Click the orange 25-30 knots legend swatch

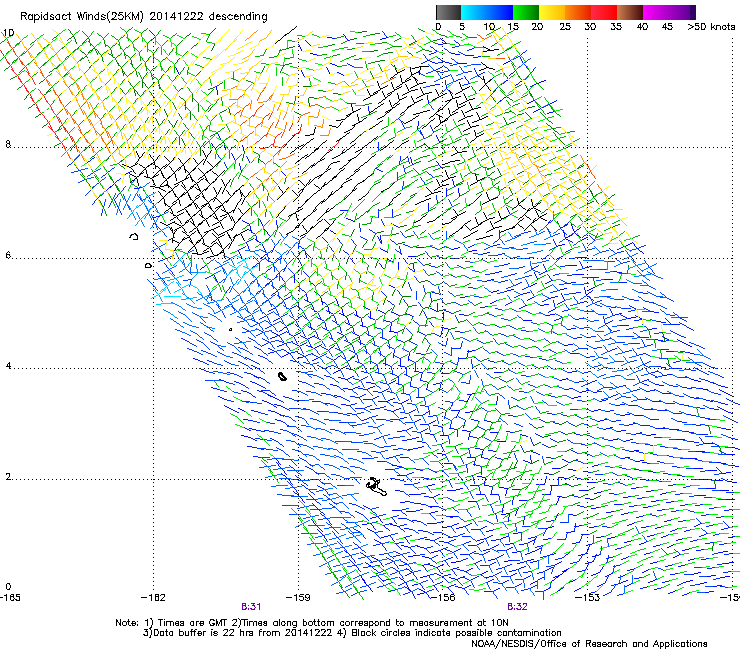(578, 12)
